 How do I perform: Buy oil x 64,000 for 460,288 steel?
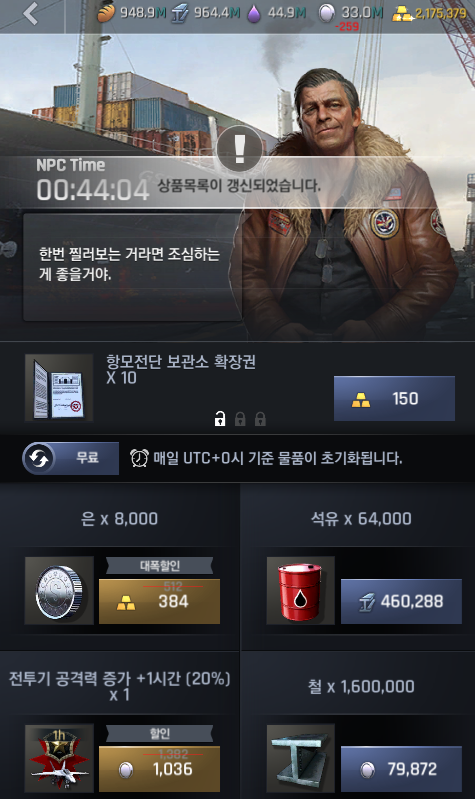pyautogui.click(x=401, y=601)
